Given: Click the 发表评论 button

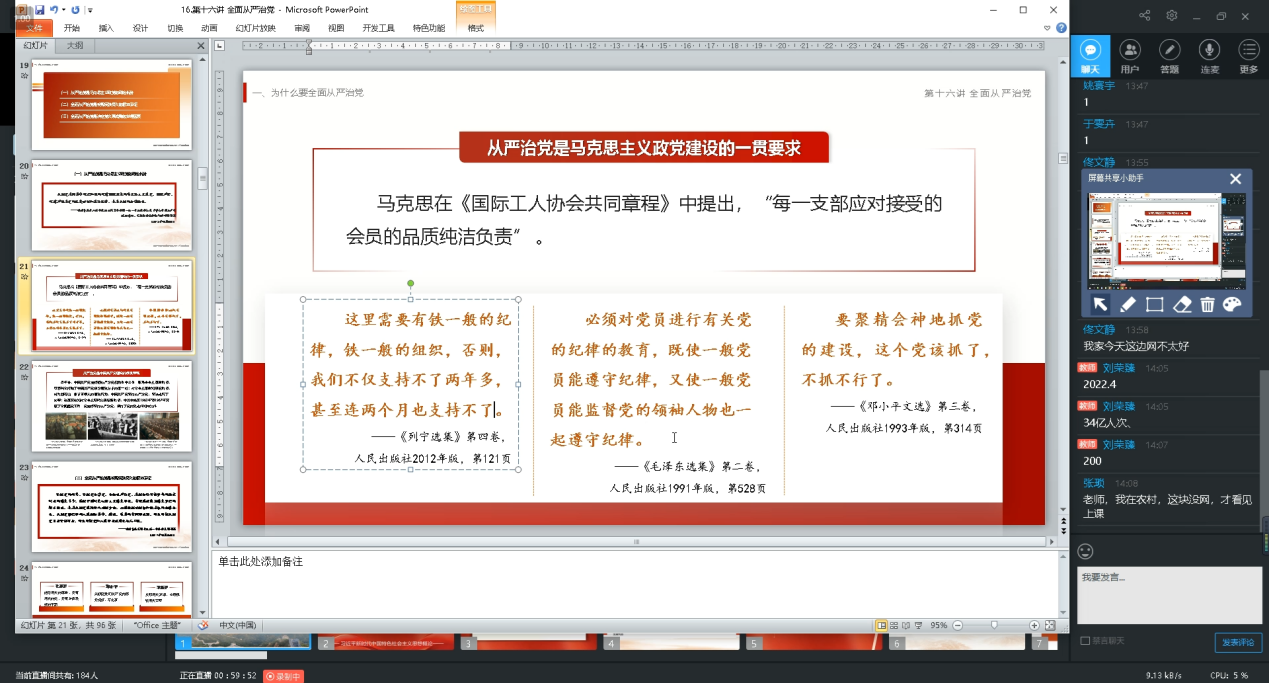Looking at the screenshot, I should coord(1238,642).
